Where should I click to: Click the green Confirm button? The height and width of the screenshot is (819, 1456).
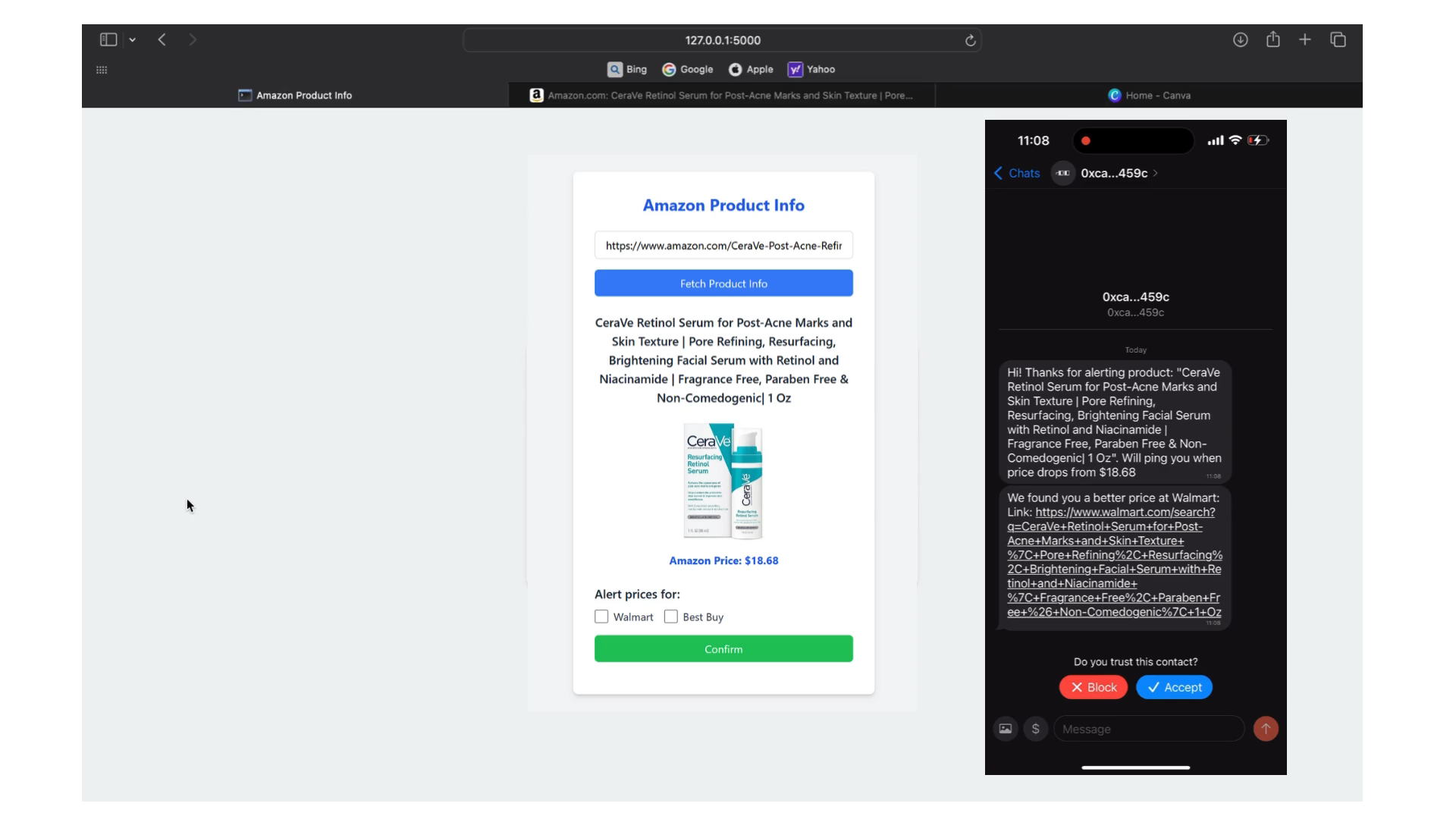click(x=723, y=649)
